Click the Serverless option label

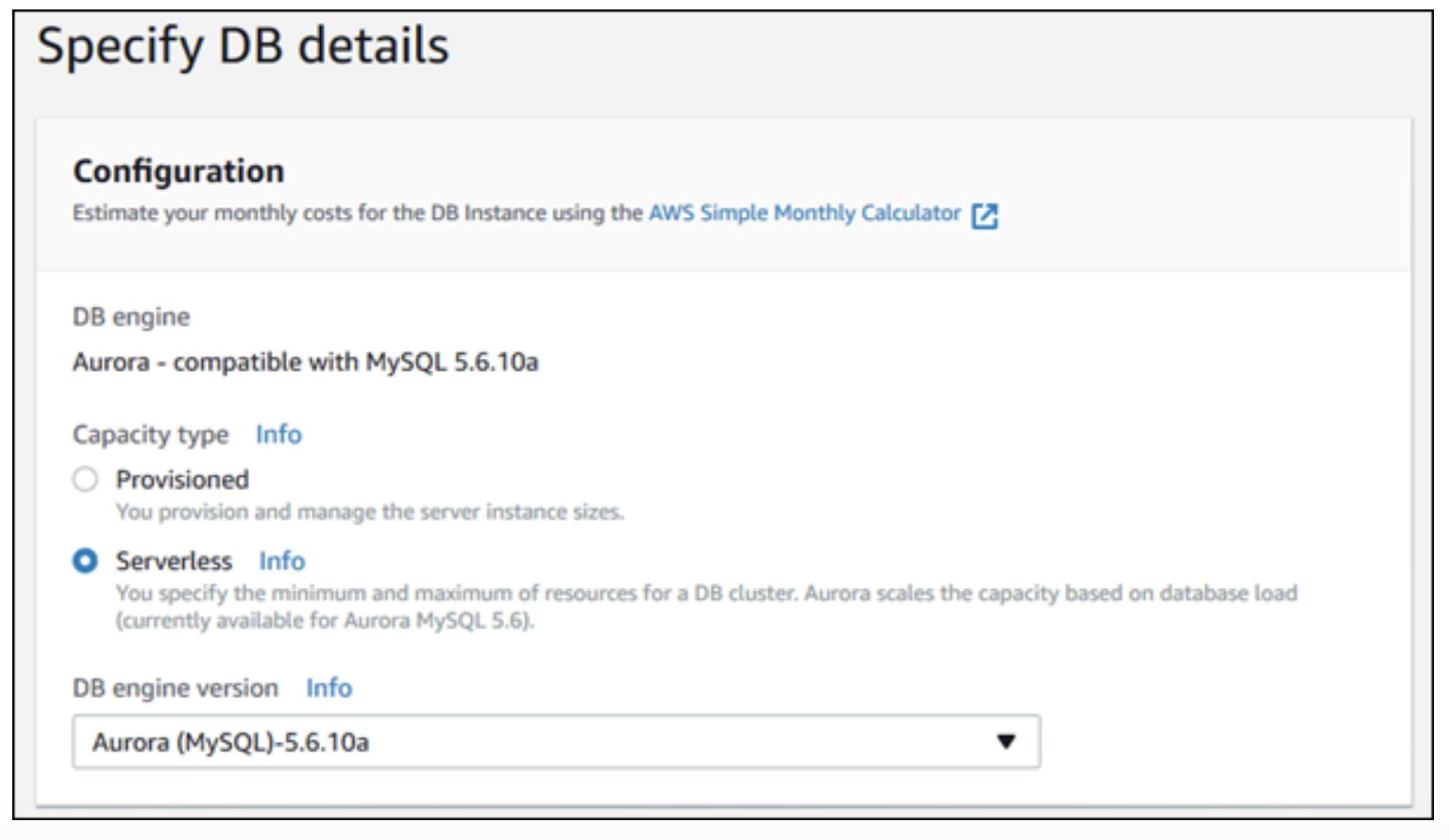(174, 561)
